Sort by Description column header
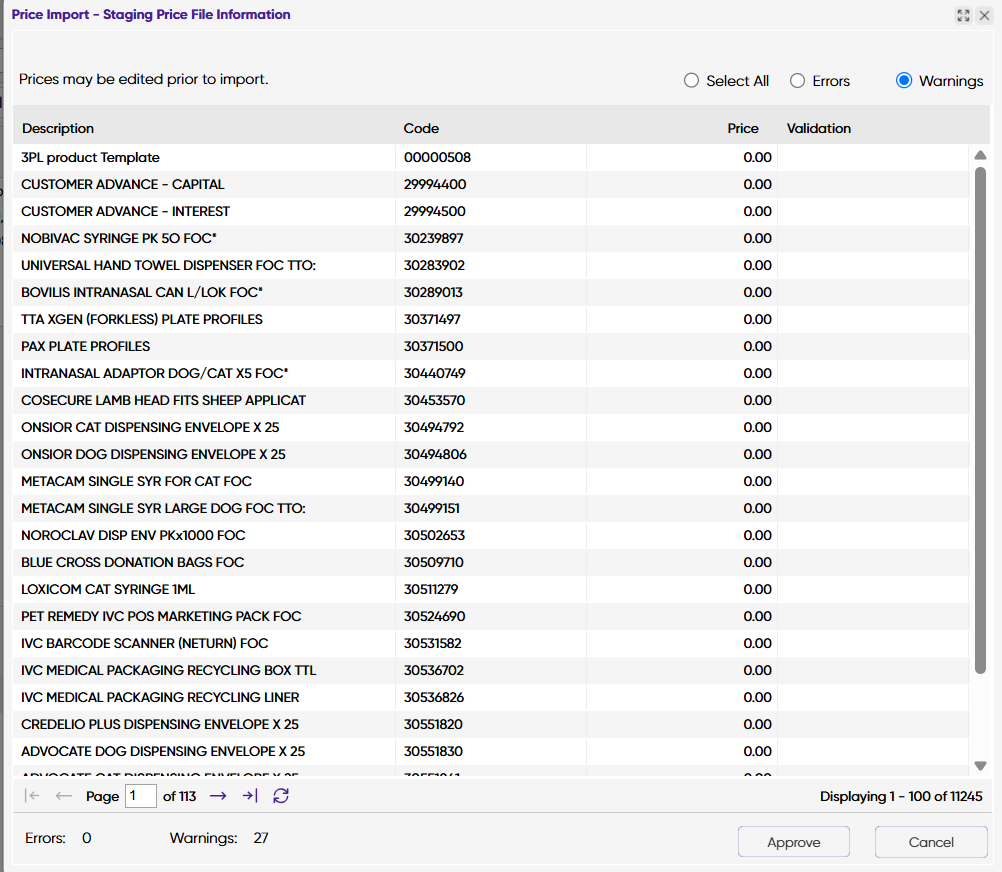 [x=58, y=128]
